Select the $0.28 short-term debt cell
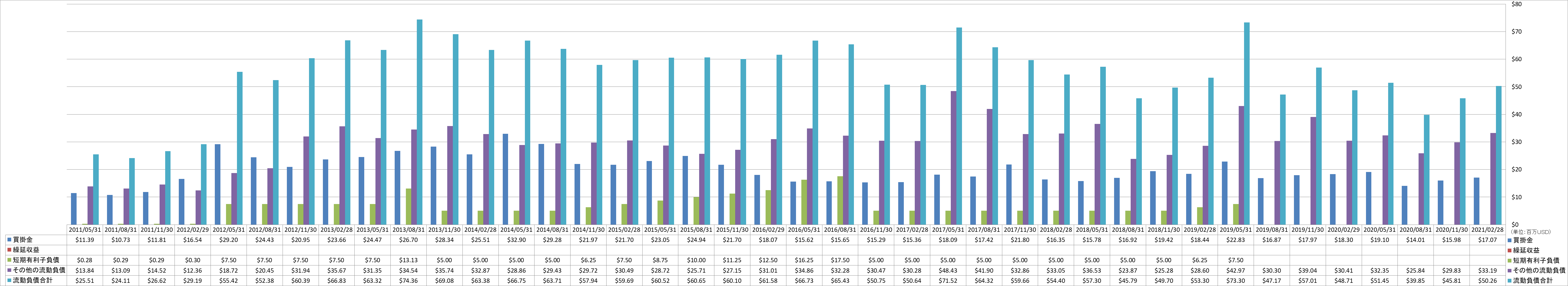Viewport: 1568px width, 286px height. click(x=85, y=260)
